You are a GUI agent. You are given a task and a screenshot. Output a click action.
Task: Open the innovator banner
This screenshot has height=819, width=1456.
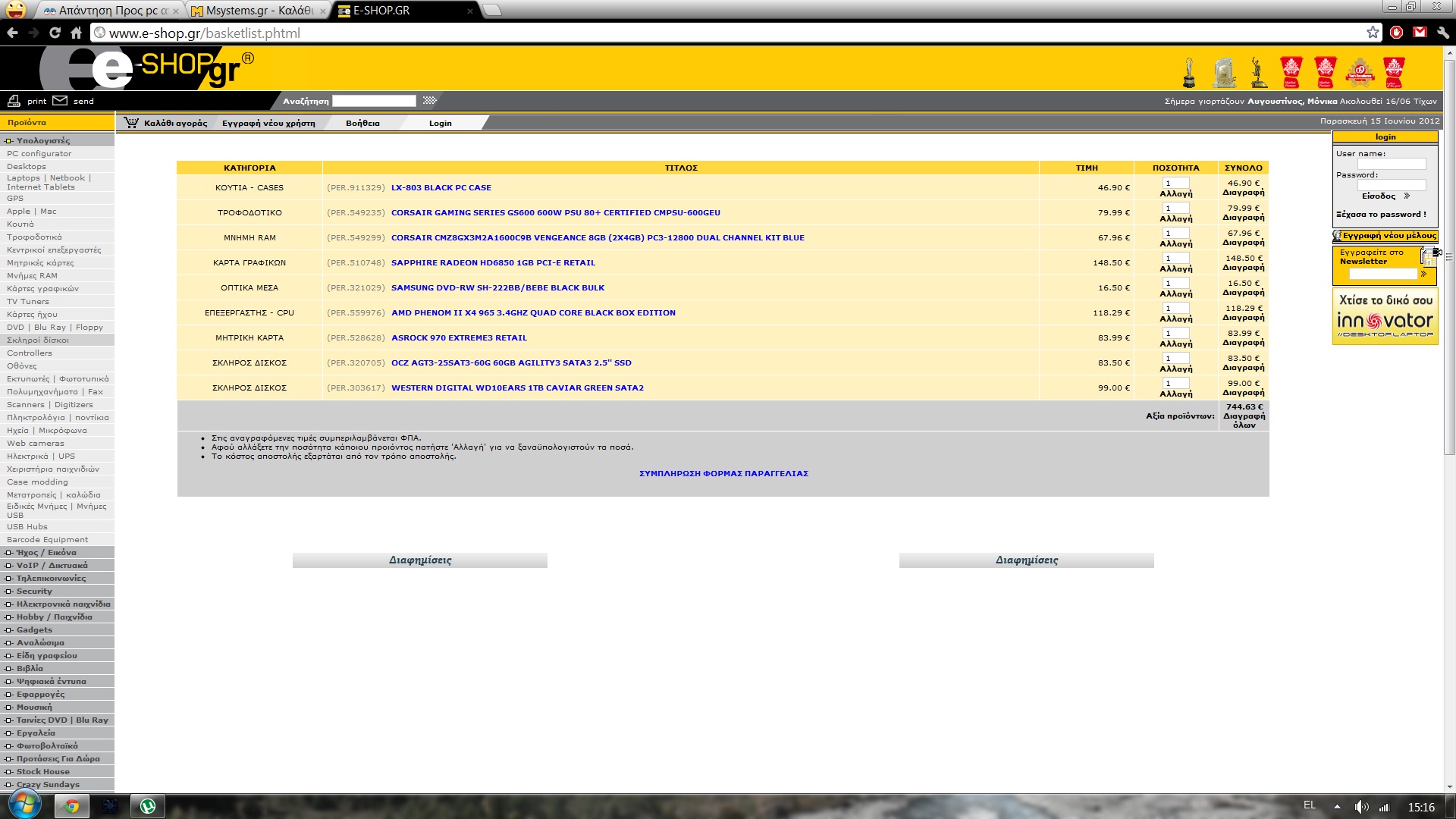click(x=1385, y=317)
